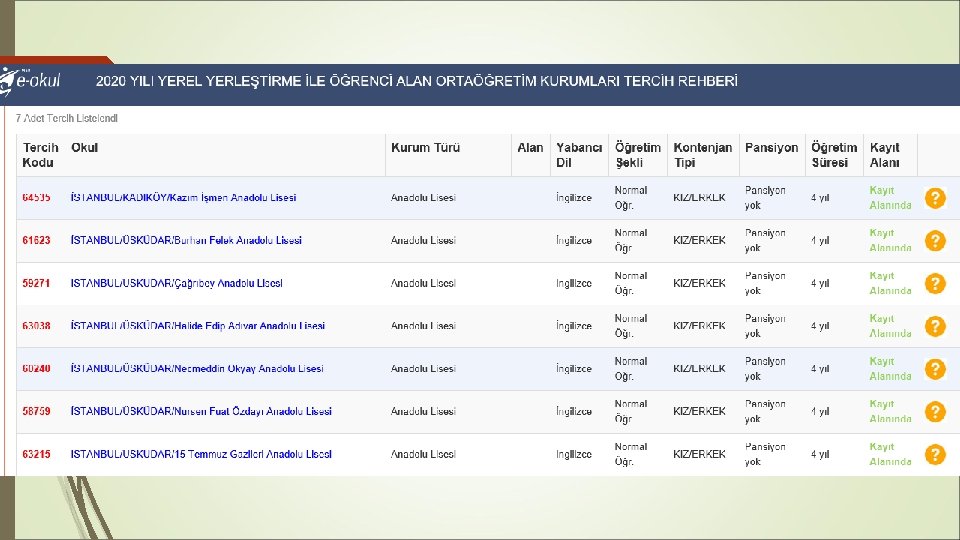Click the Kurum Türü column header
960x540 pixels.
(426, 148)
